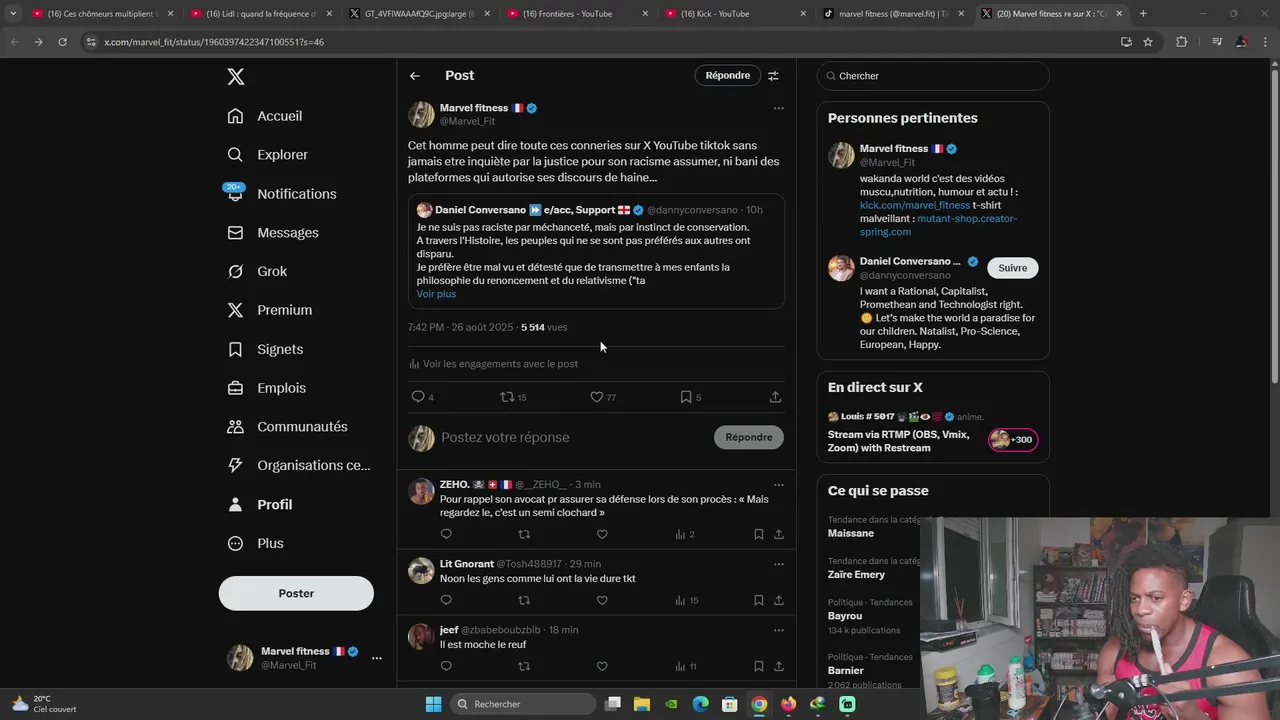Open account menu dots beside Marvel fitness
The image size is (1280, 720).
point(376,658)
